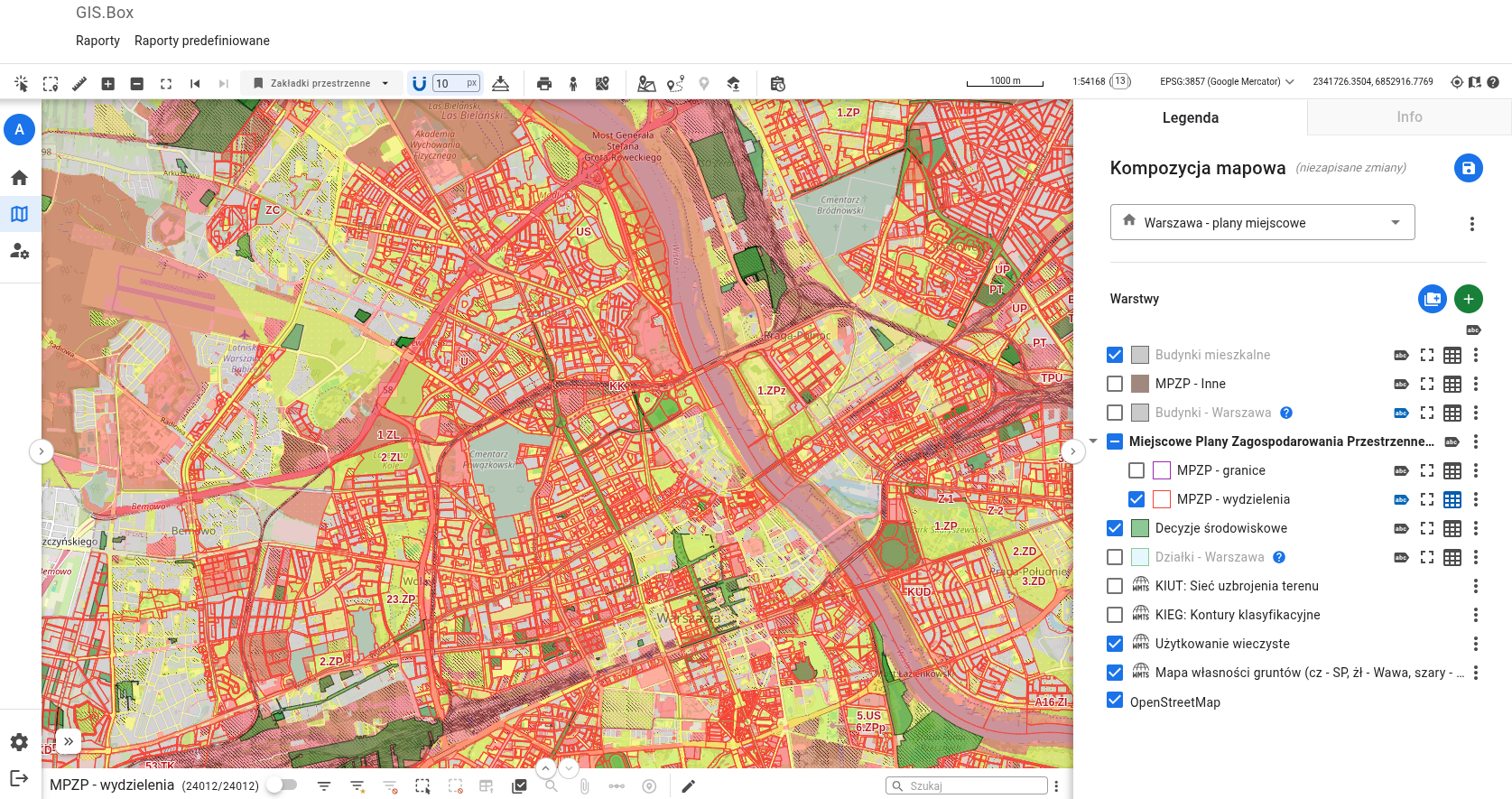Switch to the Info tab
The image size is (1512, 799).
pyautogui.click(x=1408, y=117)
